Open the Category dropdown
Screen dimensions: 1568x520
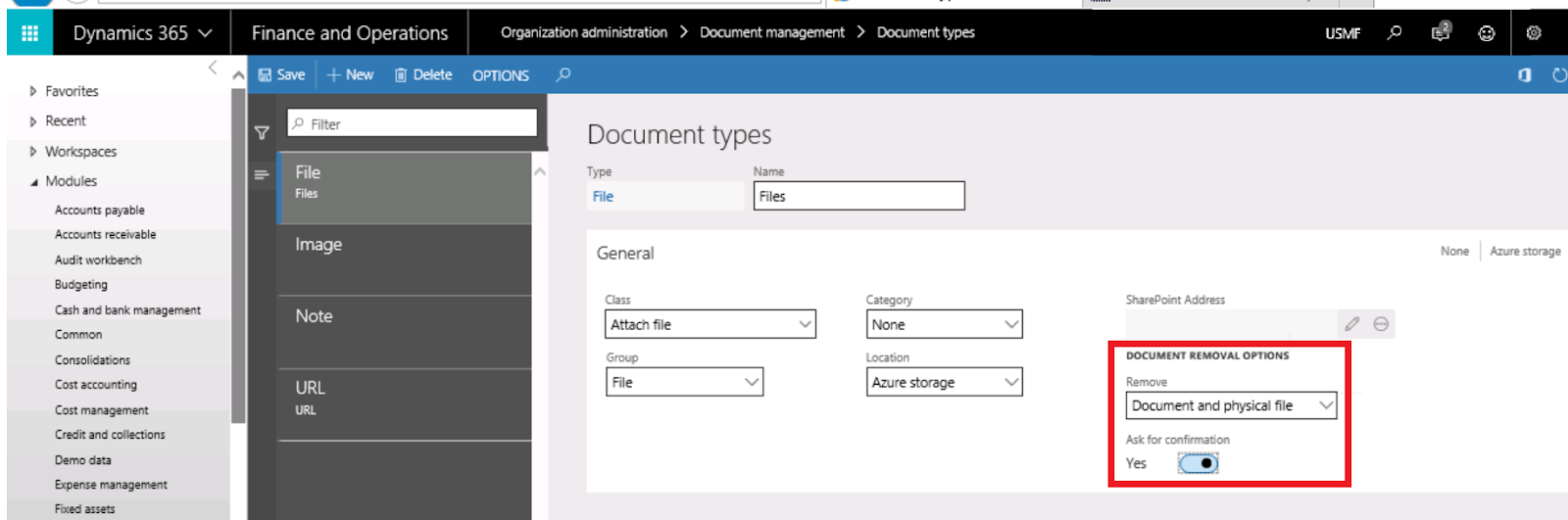coord(945,324)
